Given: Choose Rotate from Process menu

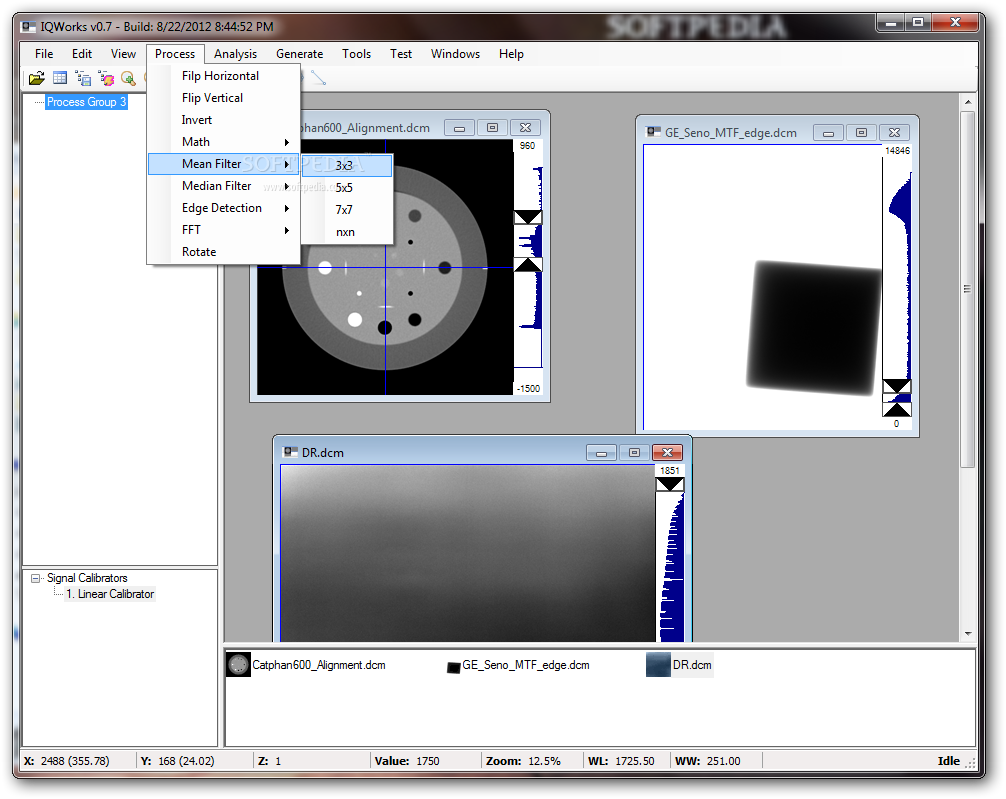Looking at the screenshot, I should [223, 252].
